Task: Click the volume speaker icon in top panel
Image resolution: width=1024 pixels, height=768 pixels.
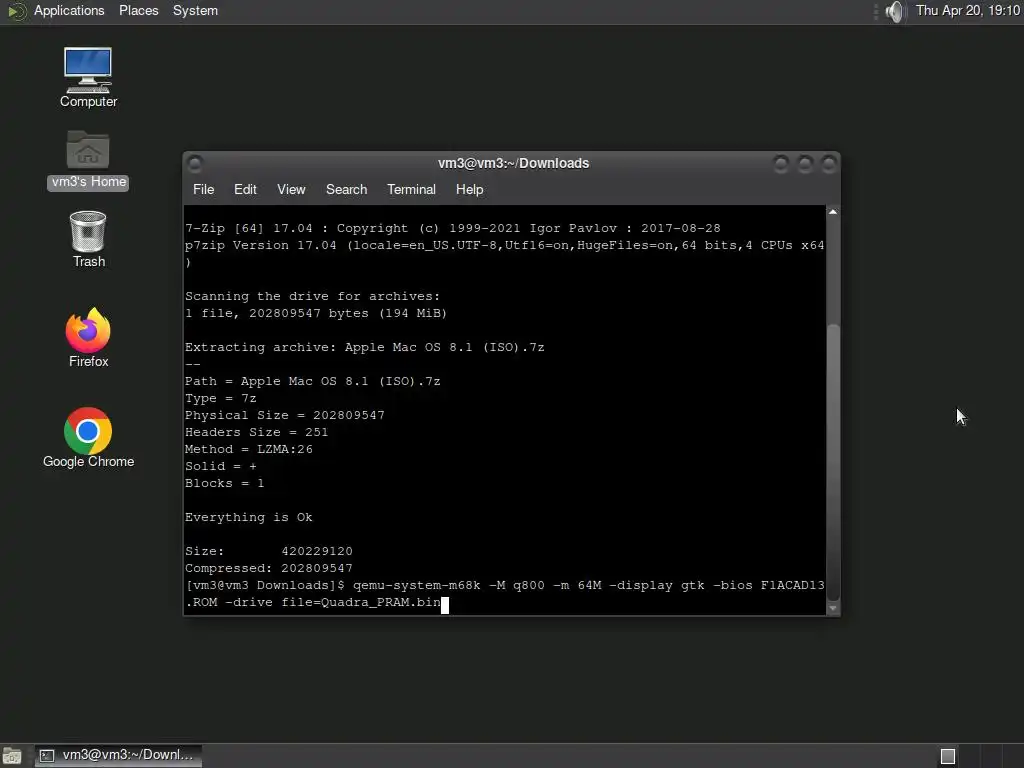Action: click(894, 11)
